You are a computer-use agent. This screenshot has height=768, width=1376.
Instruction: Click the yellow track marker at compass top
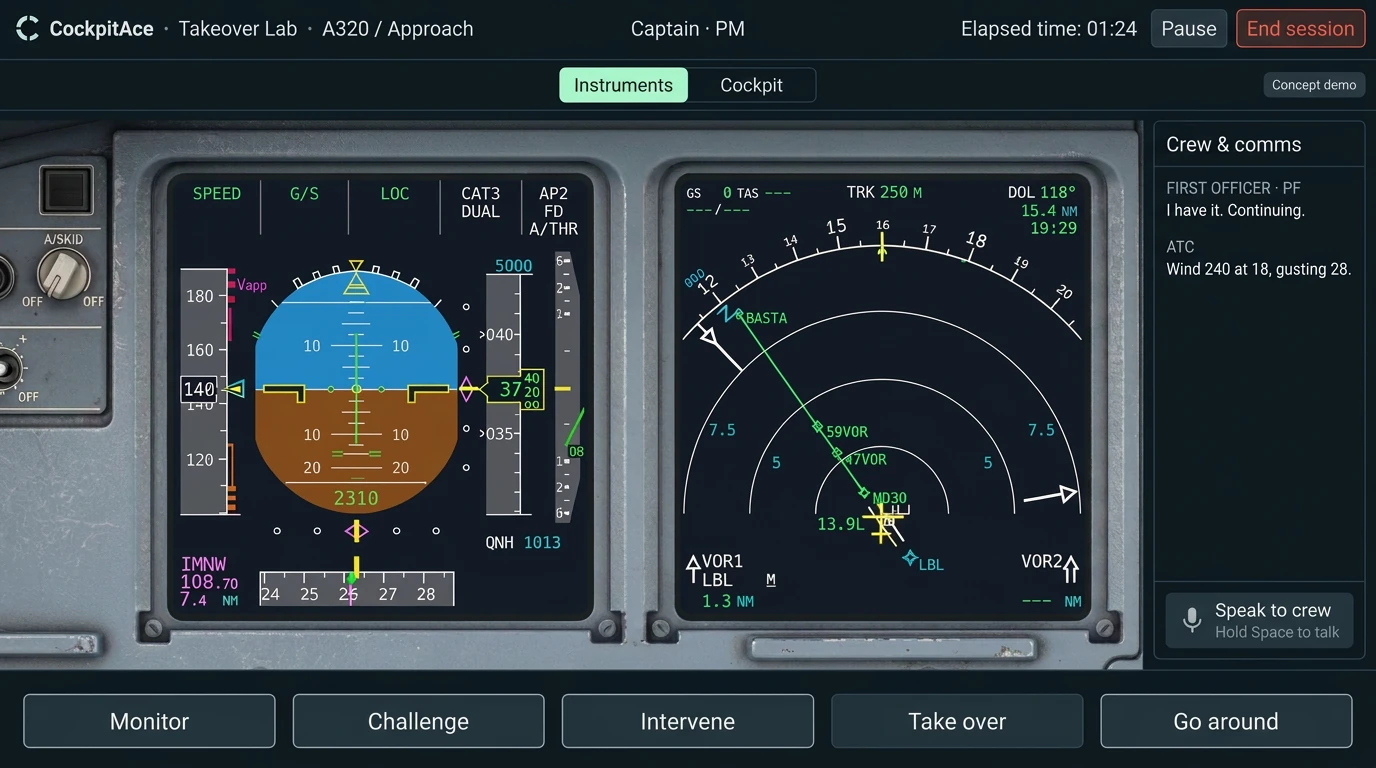(x=882, y=248)
